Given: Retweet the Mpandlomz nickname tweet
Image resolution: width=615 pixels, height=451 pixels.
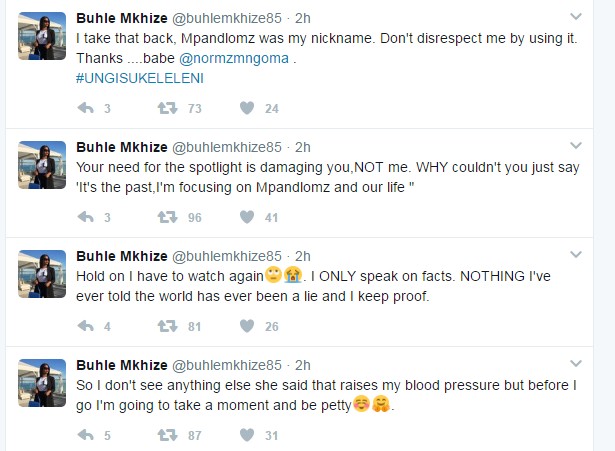Looking at the screenshot, I should [166, 108].
